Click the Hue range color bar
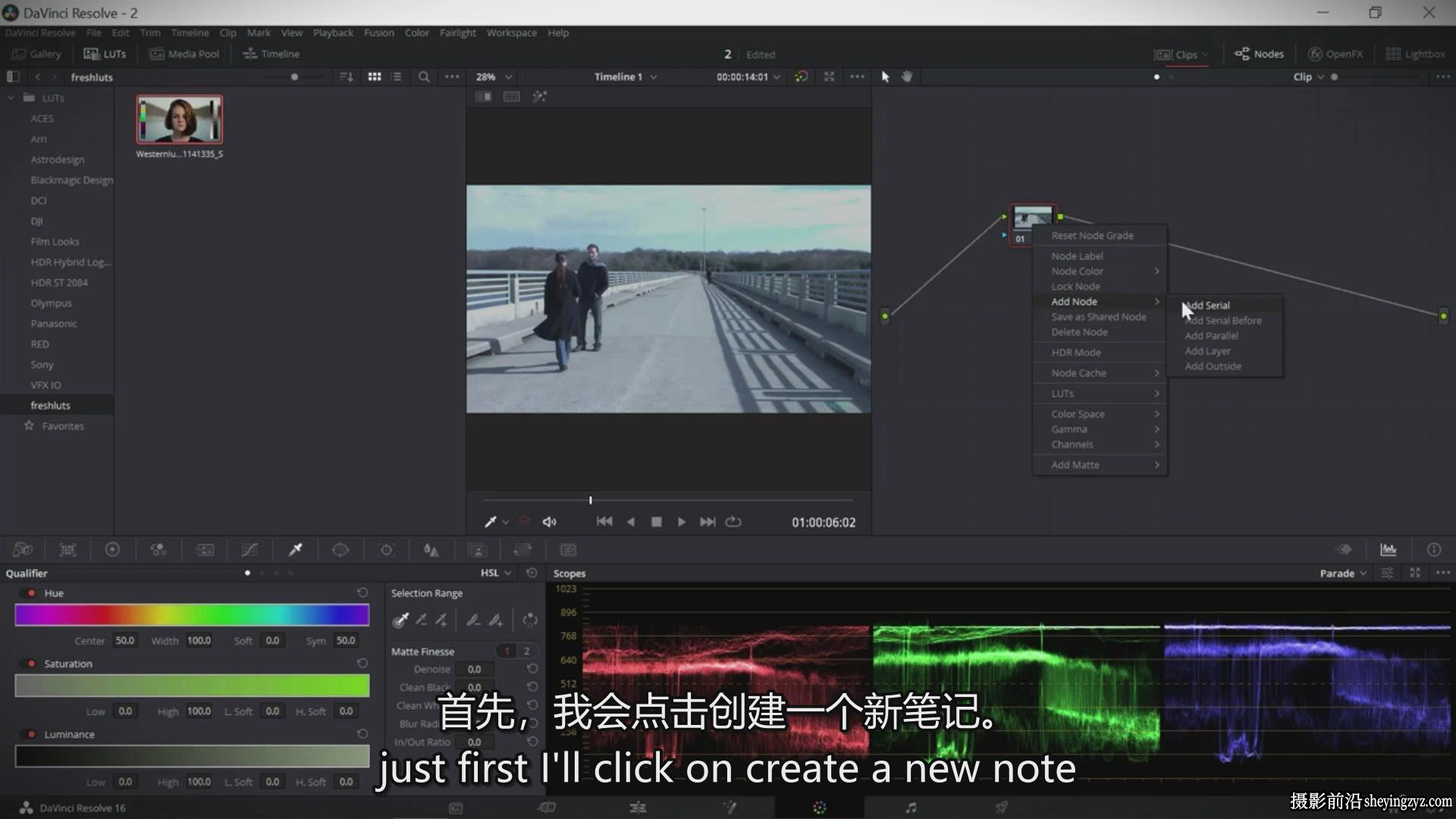The image size is (1456, 819). coord(192,615)
